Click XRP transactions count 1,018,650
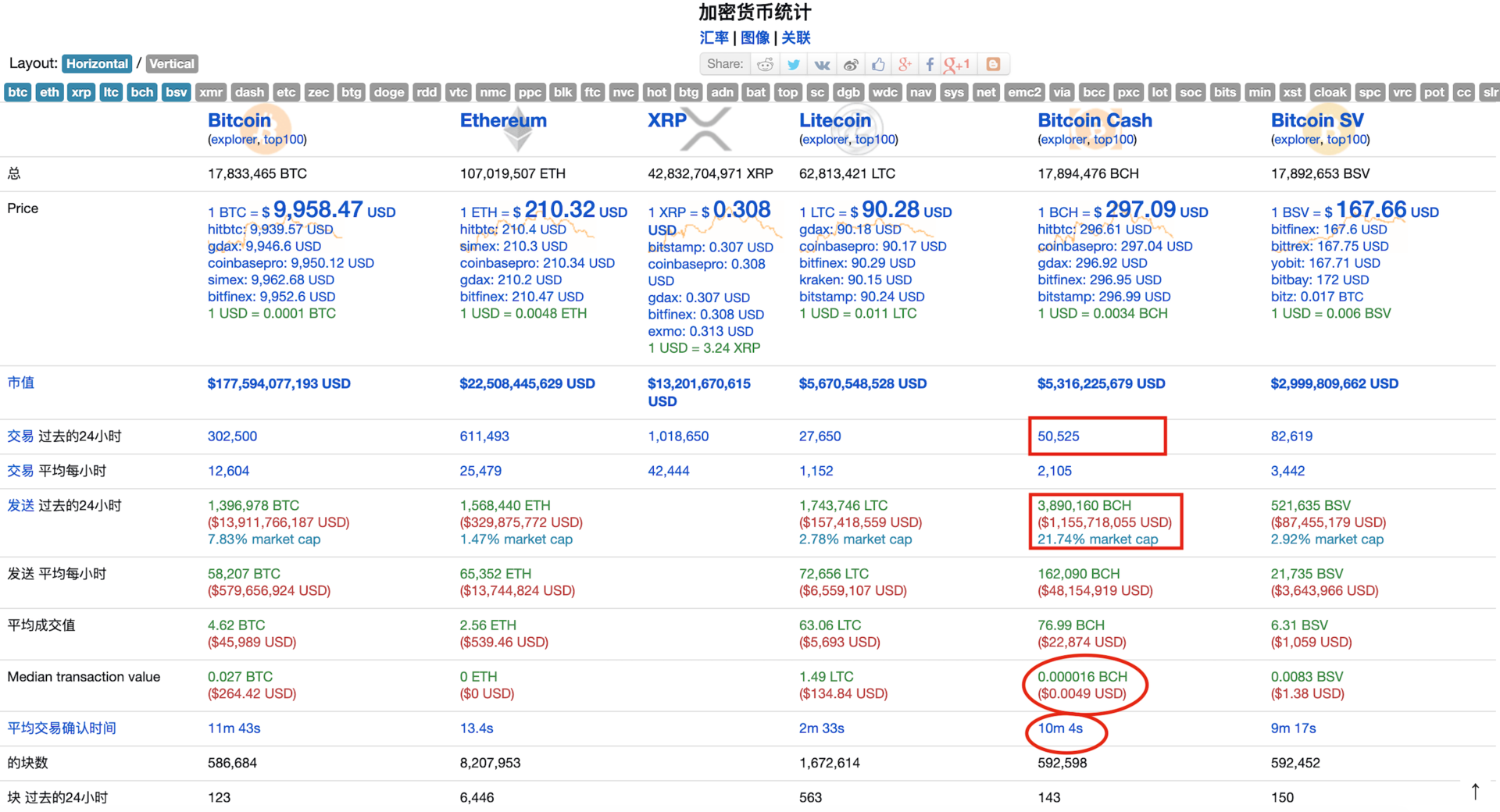 click(678, 436)
